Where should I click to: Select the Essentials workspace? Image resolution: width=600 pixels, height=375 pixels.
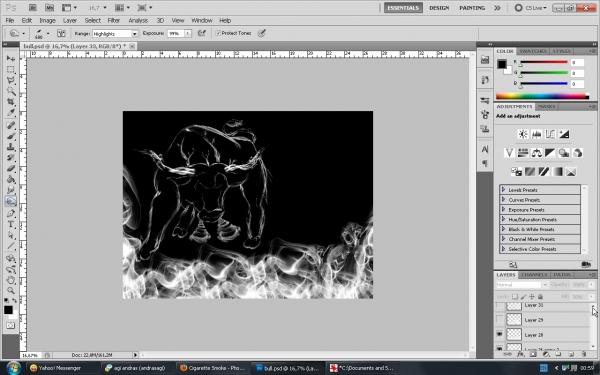click(x=403, y=8)
